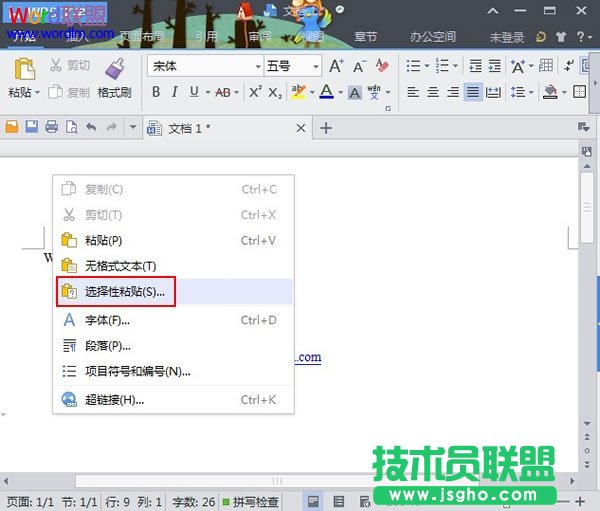Open 项目符号和编号(N)... from context menu
Screen dimensions: 600x511
[x=174, y=371]
